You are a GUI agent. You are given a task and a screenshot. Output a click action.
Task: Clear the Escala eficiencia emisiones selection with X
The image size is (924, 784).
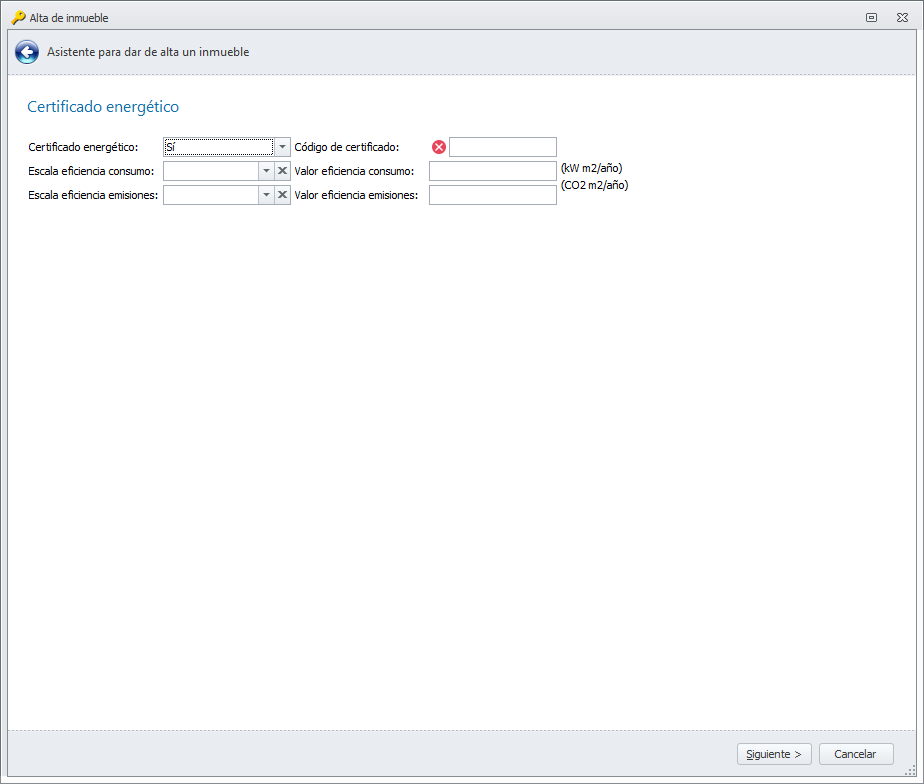tap(282, 195)
